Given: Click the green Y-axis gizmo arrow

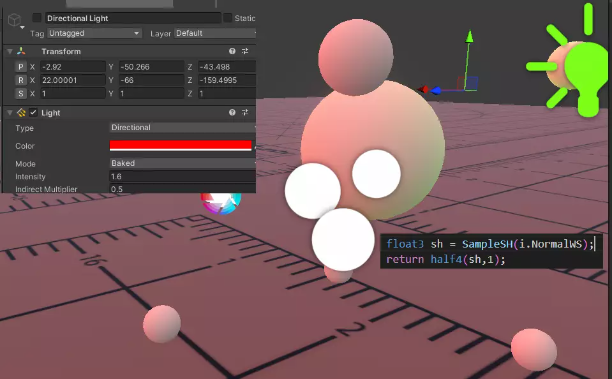Looking at the screenshot, I should click(x=470, y=36).
